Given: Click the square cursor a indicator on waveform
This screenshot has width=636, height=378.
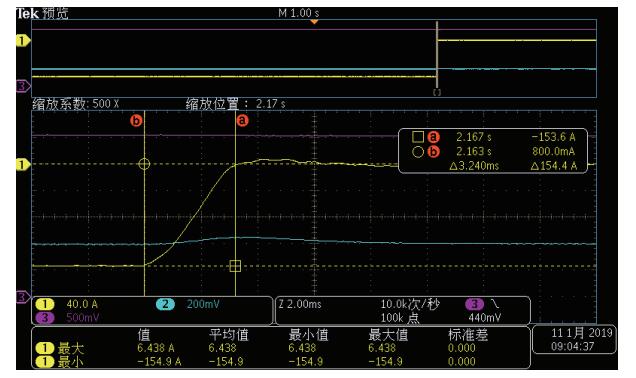Looking at the screenshot, I should [x=235, y=266].
